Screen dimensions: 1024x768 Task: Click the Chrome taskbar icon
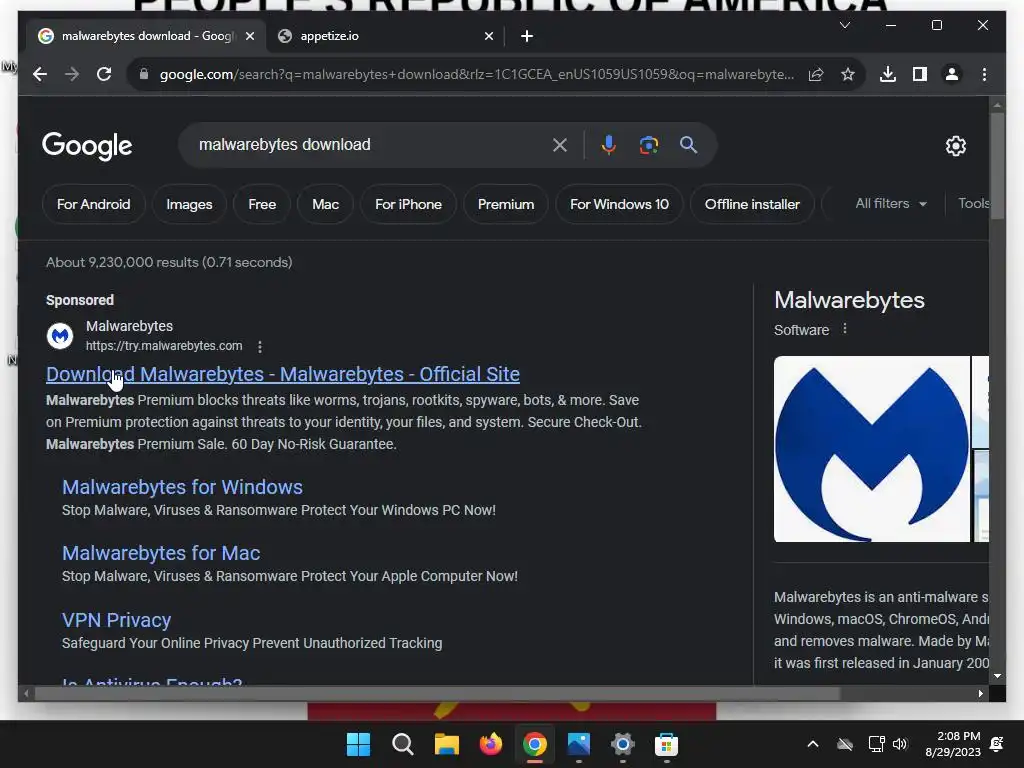[x=534, y=744]
